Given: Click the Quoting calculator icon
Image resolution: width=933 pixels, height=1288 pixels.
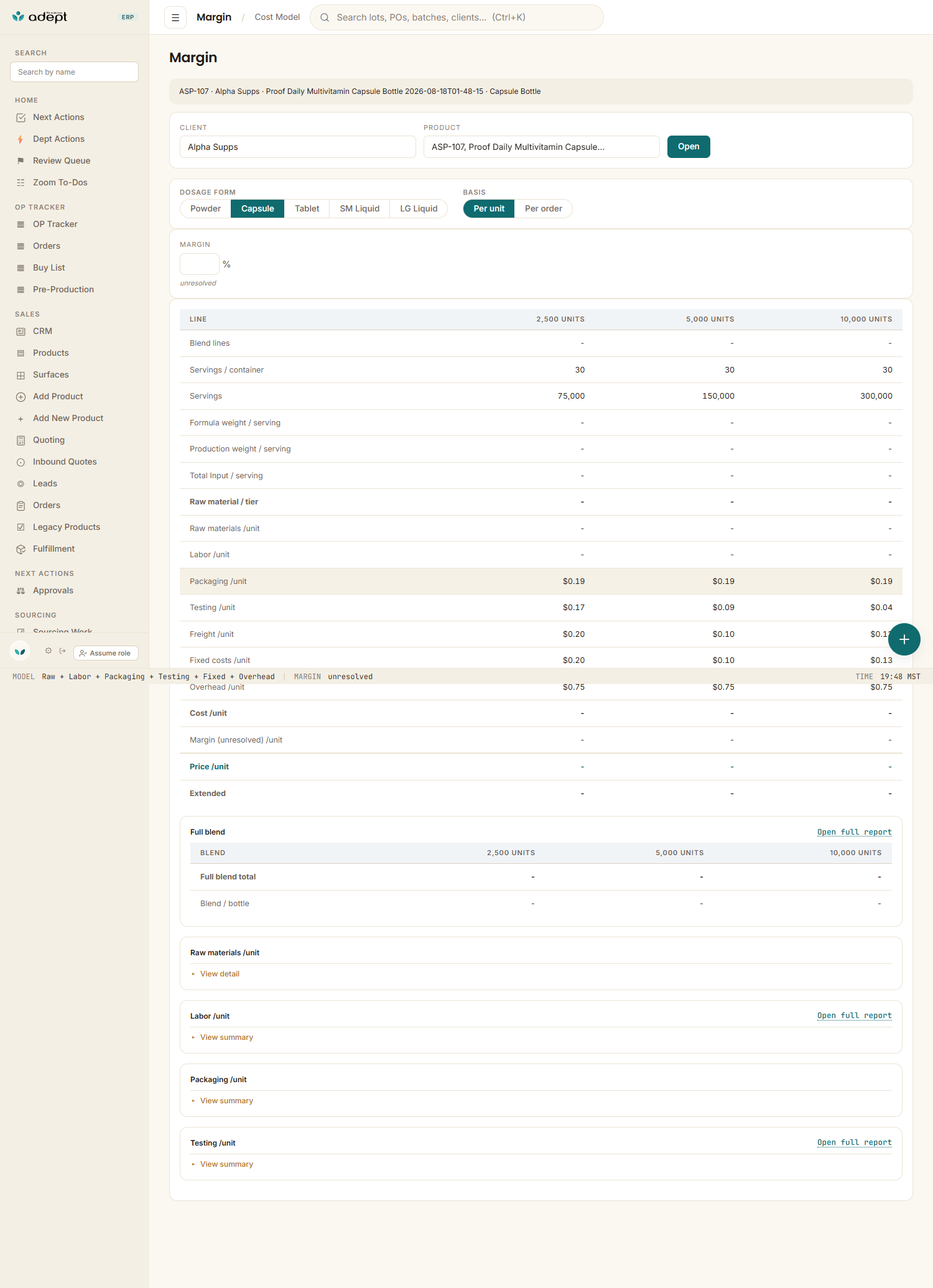Looking at the screenshot, I should click(x=21, y=440).
